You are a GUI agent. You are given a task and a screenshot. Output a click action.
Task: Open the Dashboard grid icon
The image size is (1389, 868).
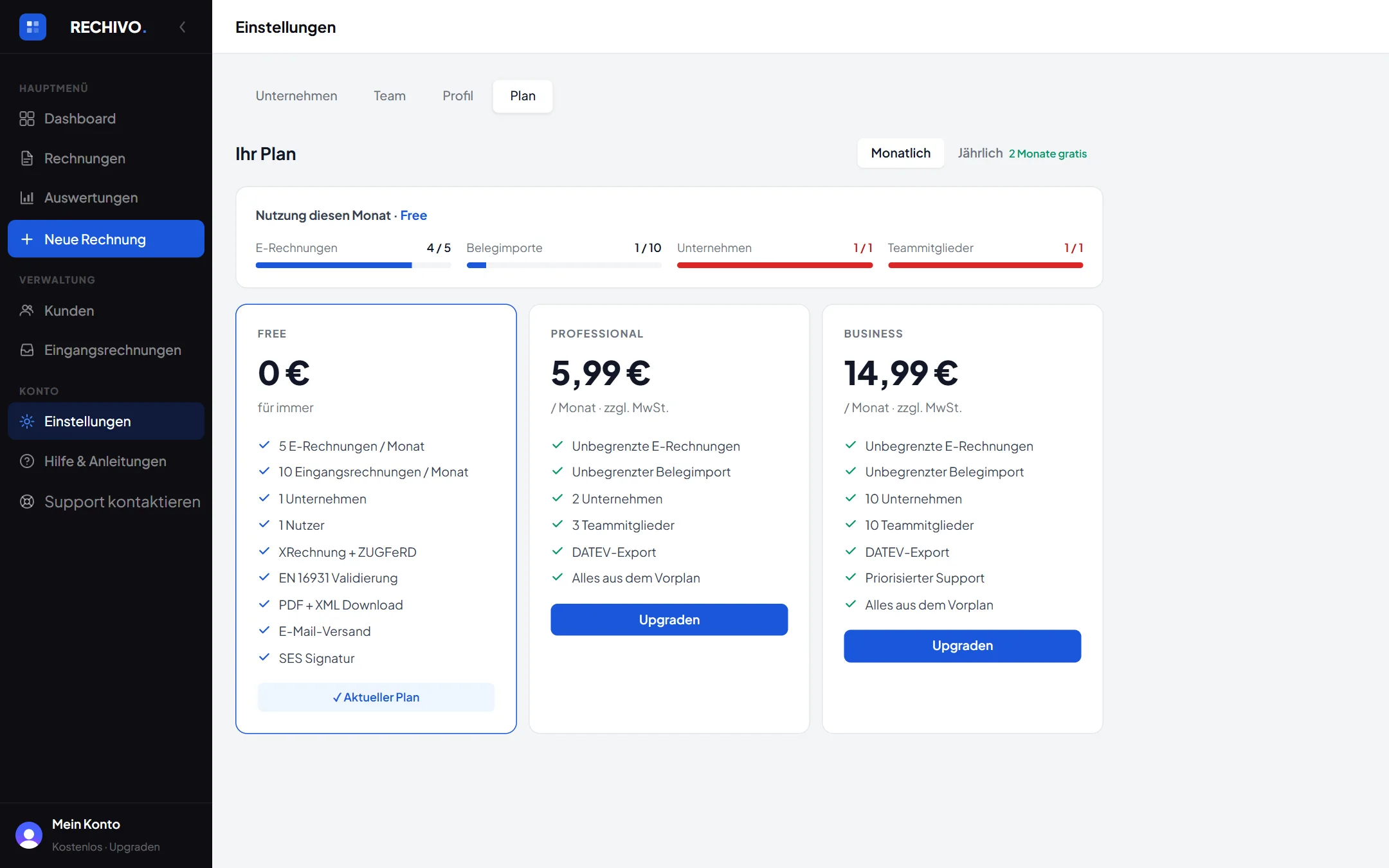(x=27, y=119)
